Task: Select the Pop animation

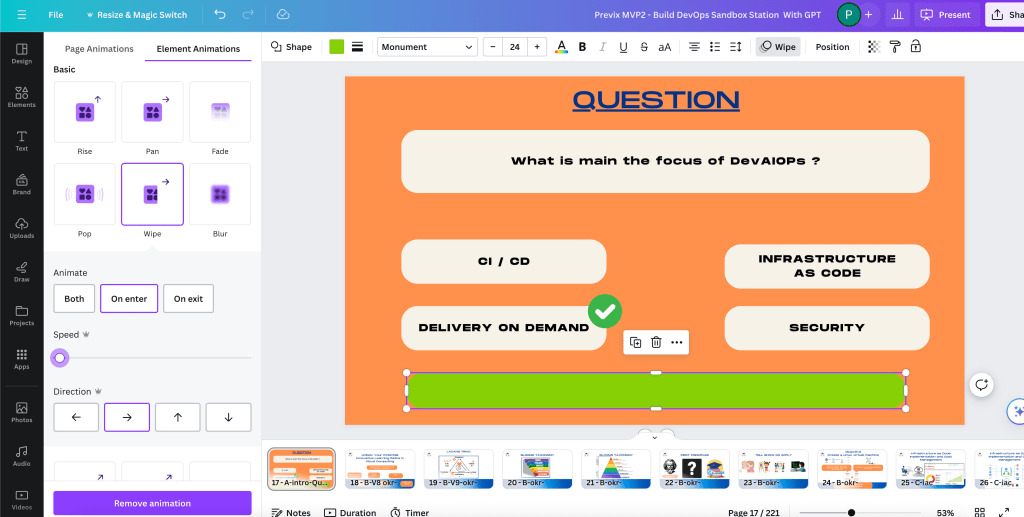Action: point(85,194)
